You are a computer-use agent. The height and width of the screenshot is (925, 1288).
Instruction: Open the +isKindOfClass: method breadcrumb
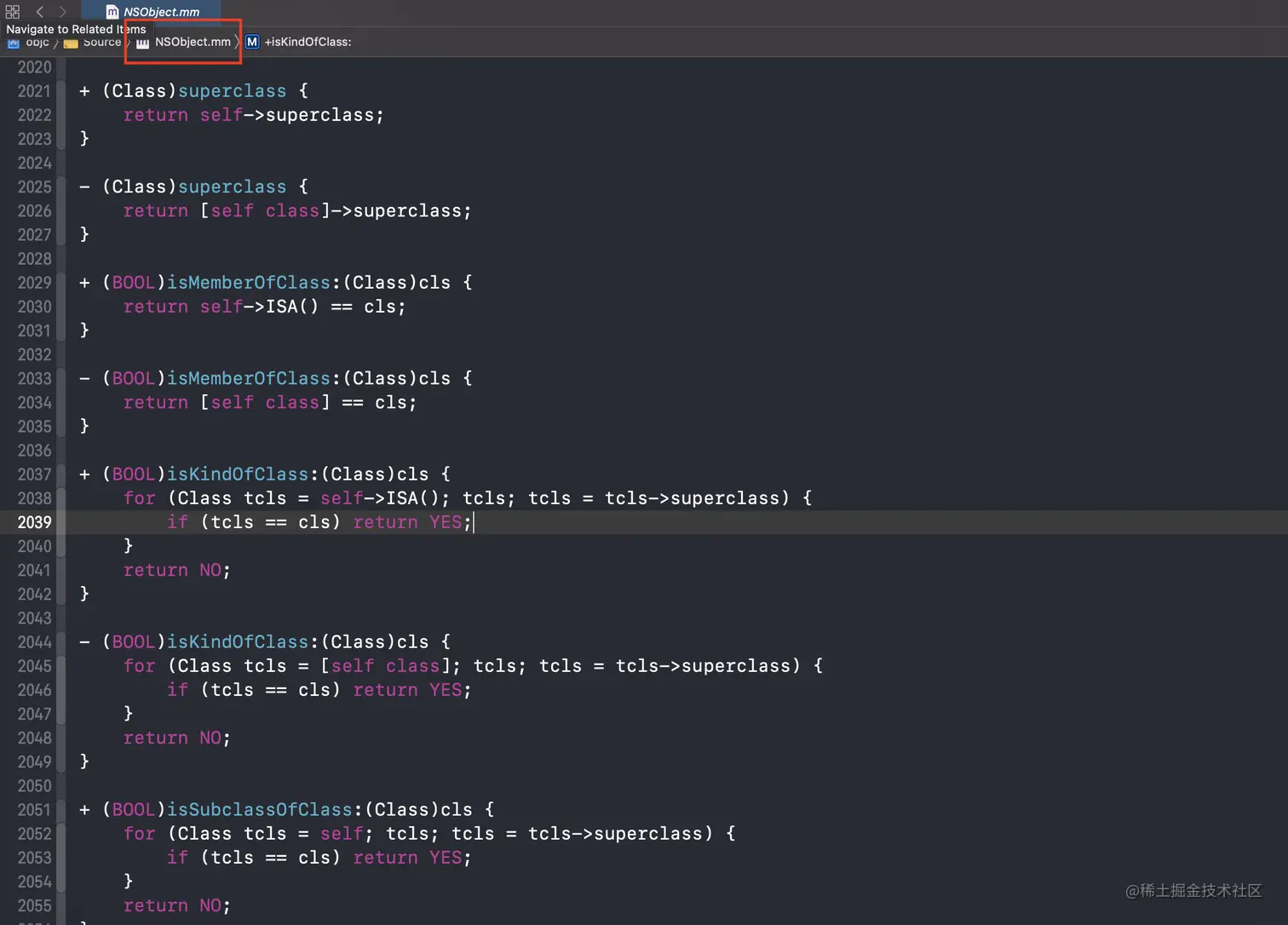click(308, 42)
